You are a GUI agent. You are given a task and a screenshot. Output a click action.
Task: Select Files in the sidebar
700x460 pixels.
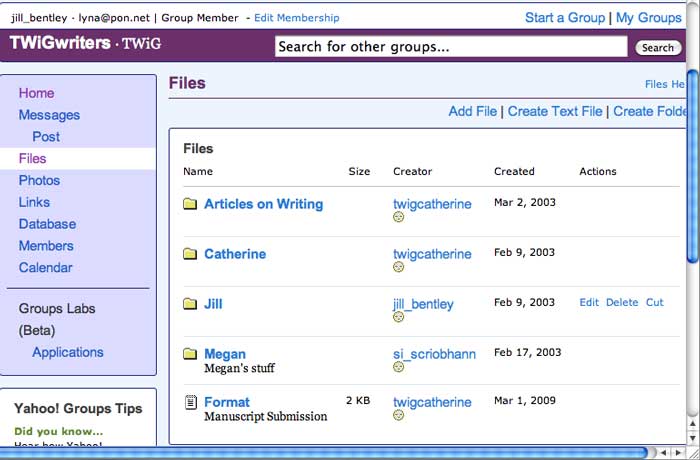click(32, 159)
